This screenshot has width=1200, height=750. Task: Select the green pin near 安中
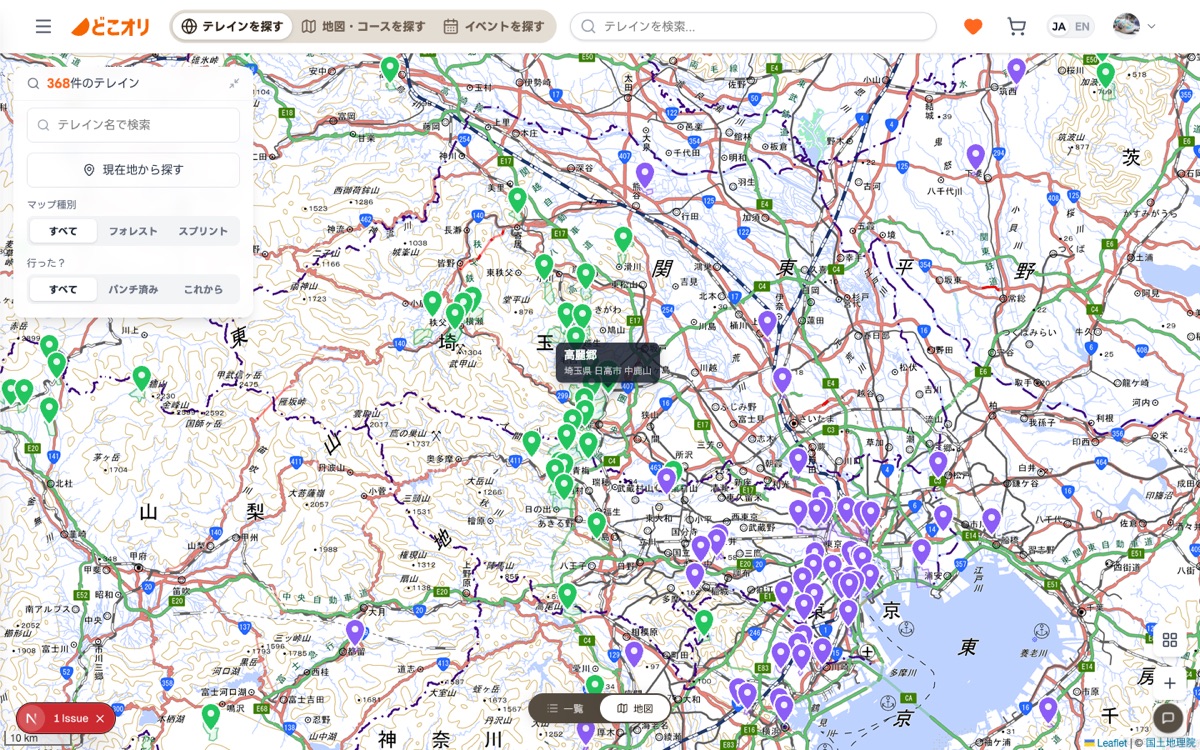coord(390,69)
